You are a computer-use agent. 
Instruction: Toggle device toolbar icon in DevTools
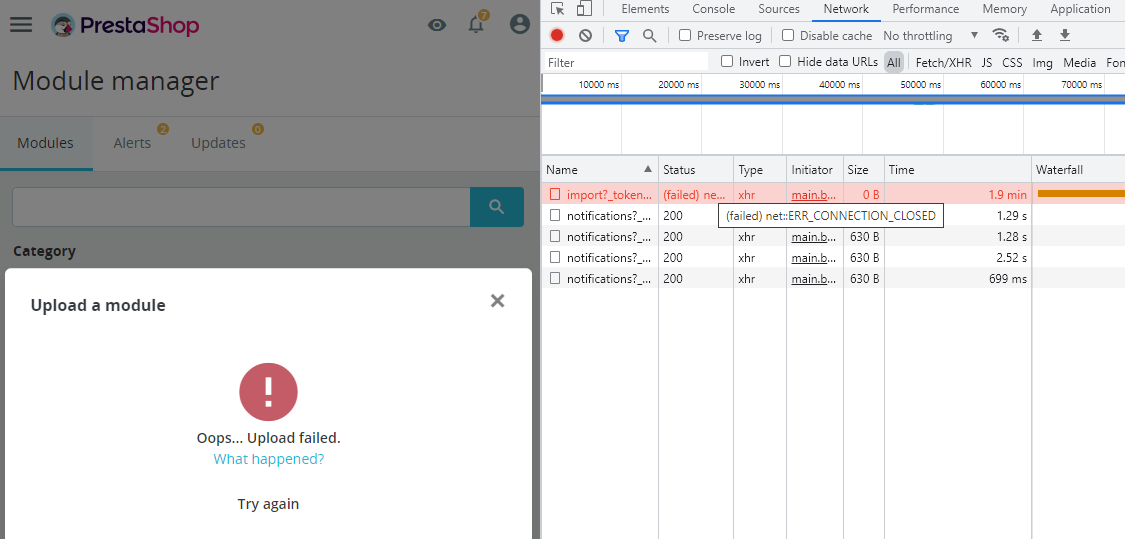coord(584,9)
